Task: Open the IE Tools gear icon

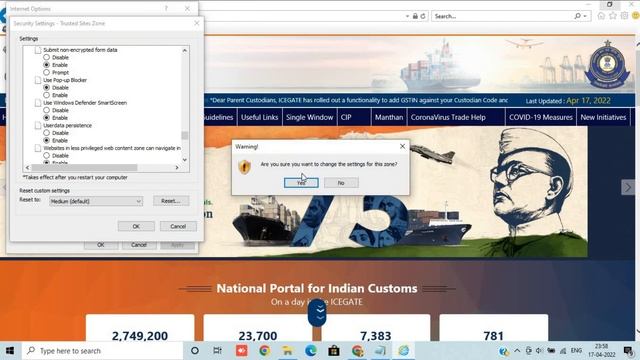Action: click(624, 16)
